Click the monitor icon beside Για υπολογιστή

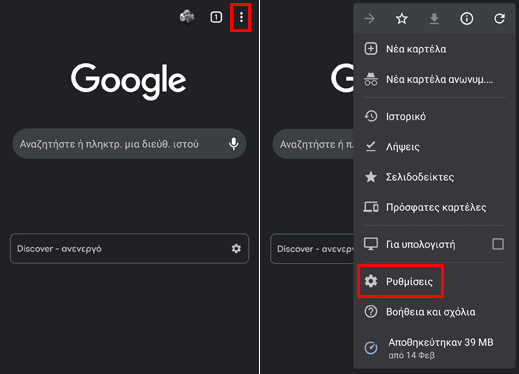[371, 244]
